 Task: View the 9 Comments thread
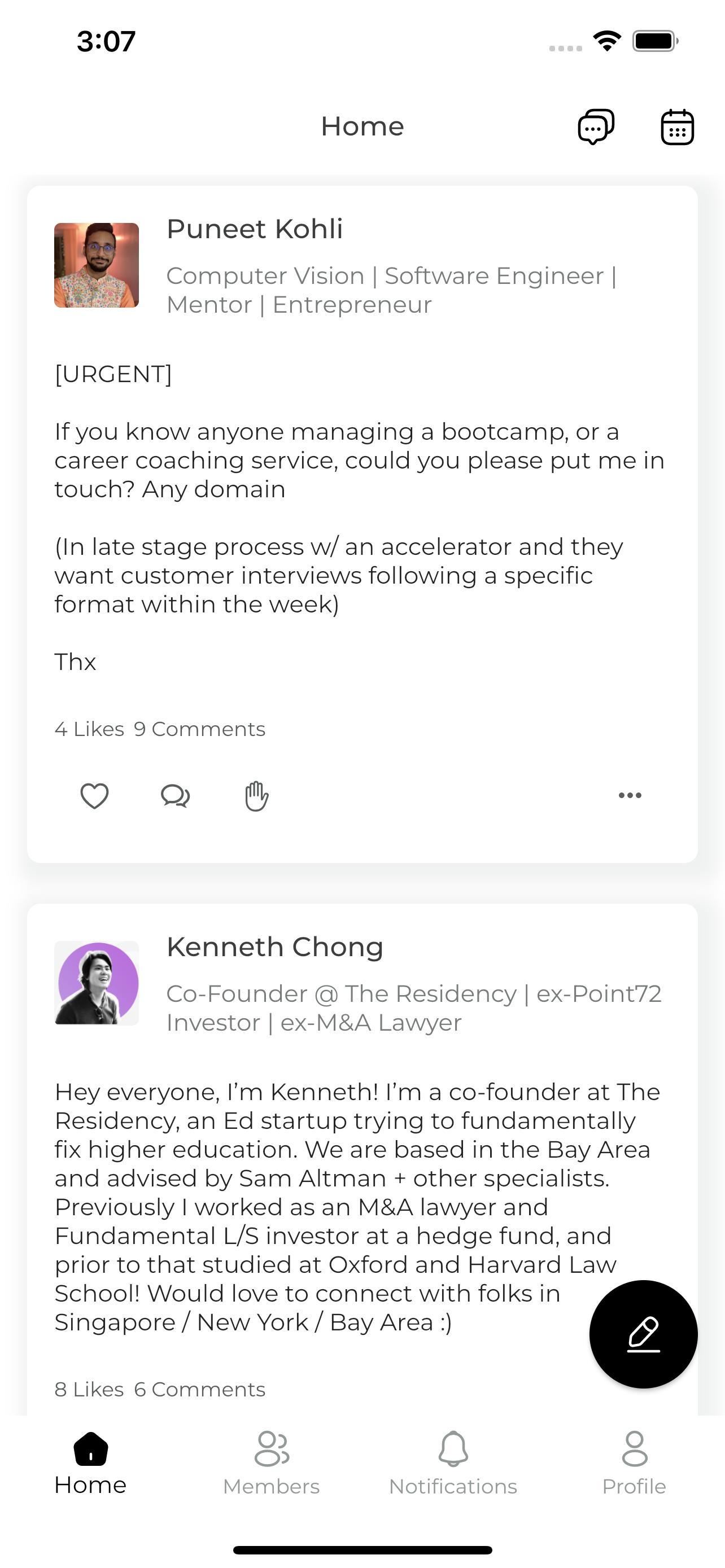200,729
